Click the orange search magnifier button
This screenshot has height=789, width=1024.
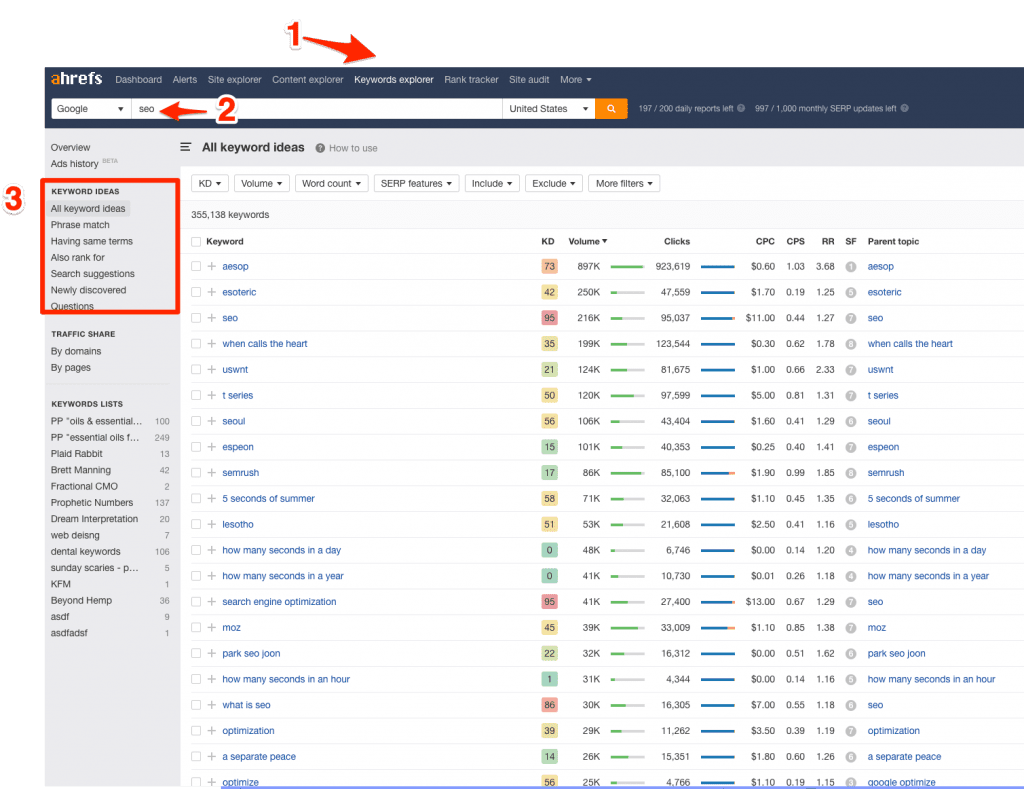coord(611,108)
